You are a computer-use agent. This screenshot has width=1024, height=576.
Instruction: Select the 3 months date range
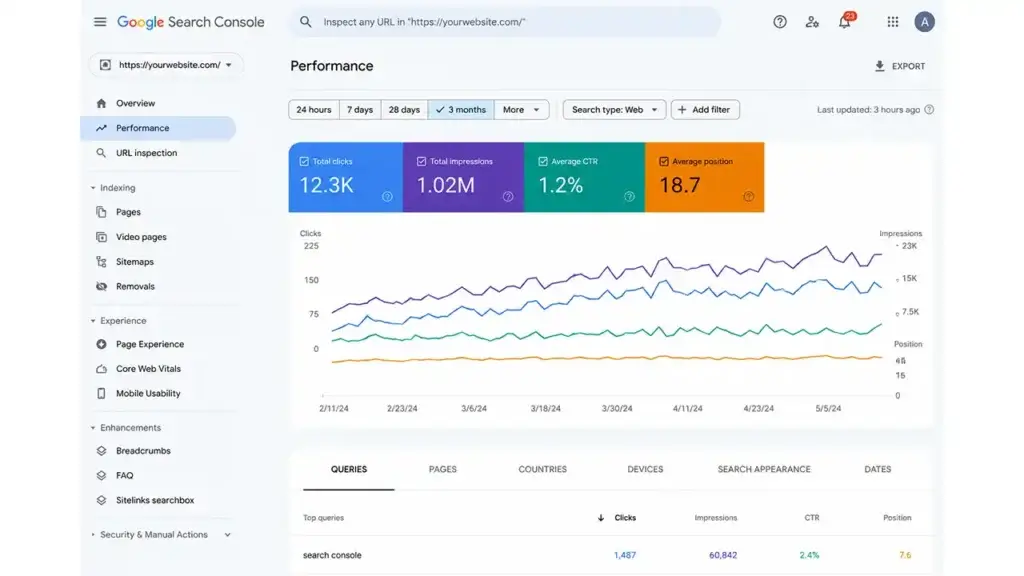[x=461, y=110]
